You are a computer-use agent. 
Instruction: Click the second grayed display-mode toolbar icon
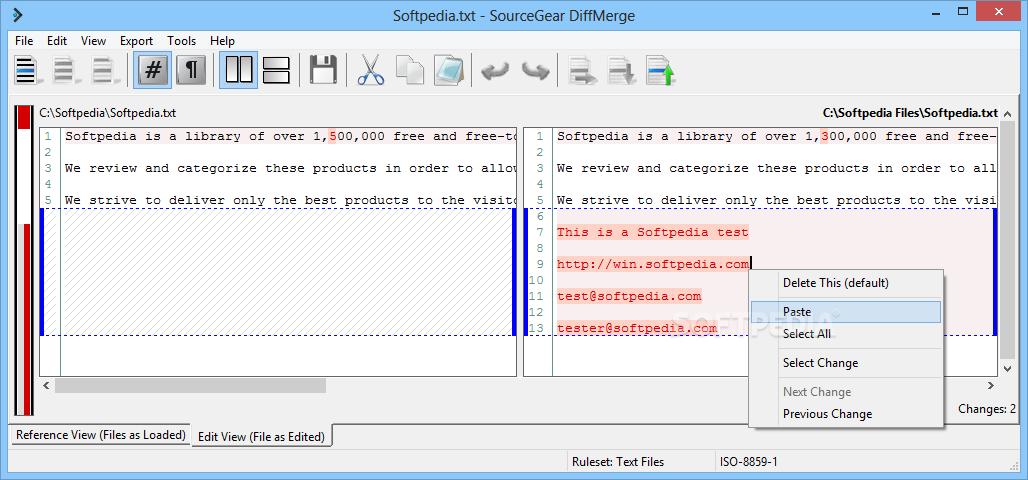pyautogui.click(x=65, y=70)
